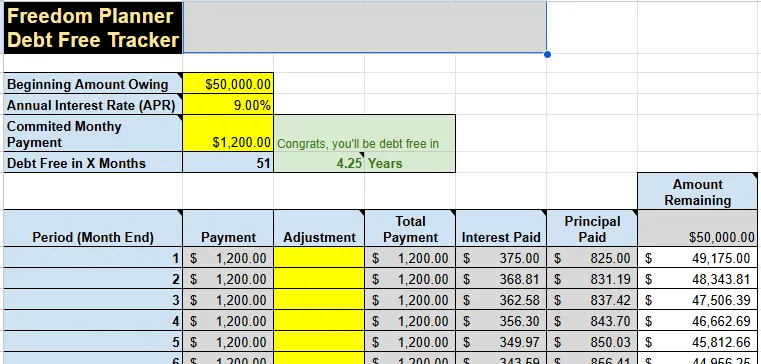This screenshot has height=364, width=761.
Task: Click the yellow Adjustment cell for period 5
Action: [319, 342]
